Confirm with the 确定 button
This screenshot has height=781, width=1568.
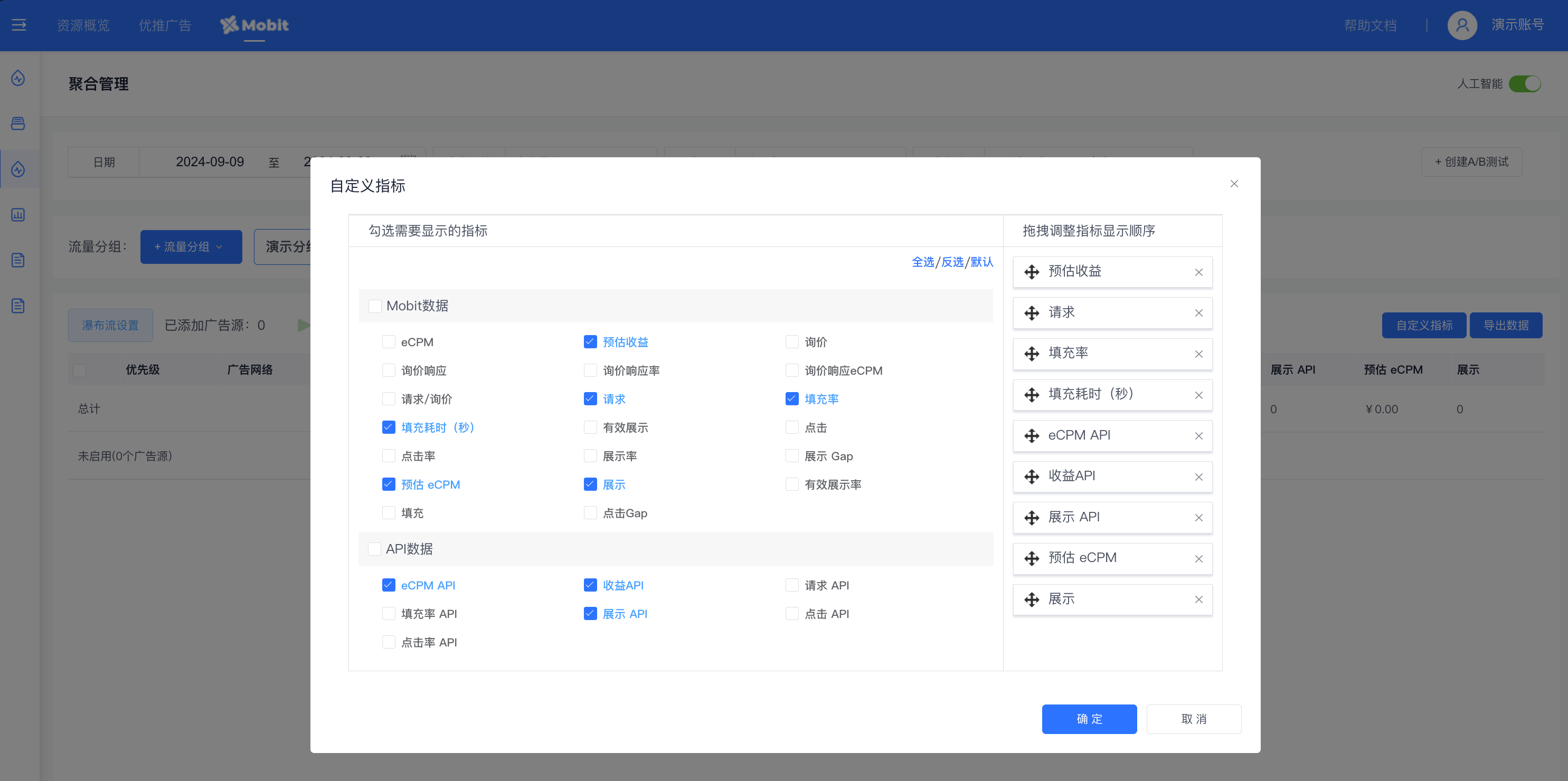(x=1089, y=719)
